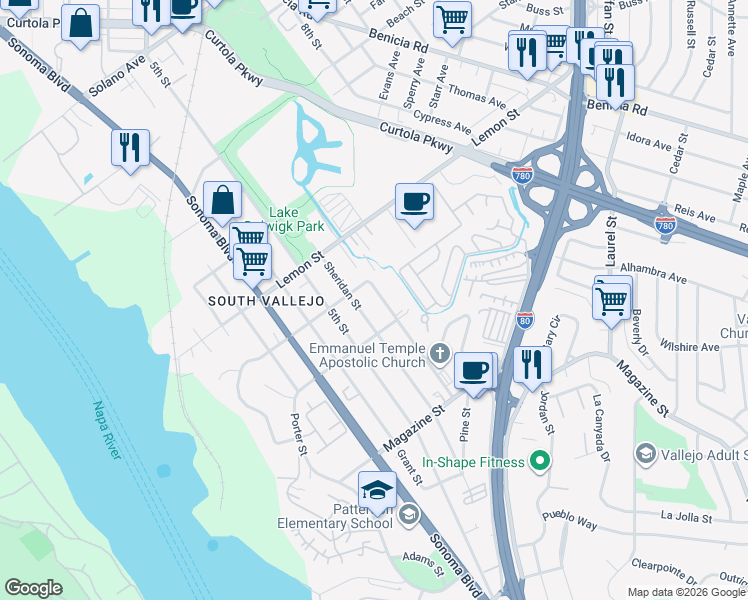Screen dimensions: 748x600
Task: Open the shopping cart marker above Benicia Rd
Action: (x=452, y=22)
